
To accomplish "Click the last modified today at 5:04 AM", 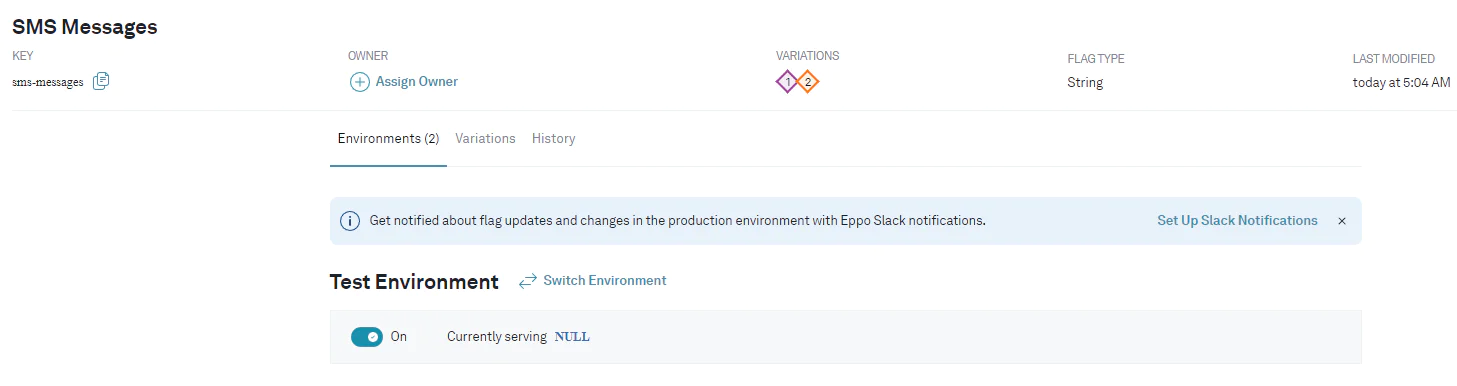I will click(1401, 83).
